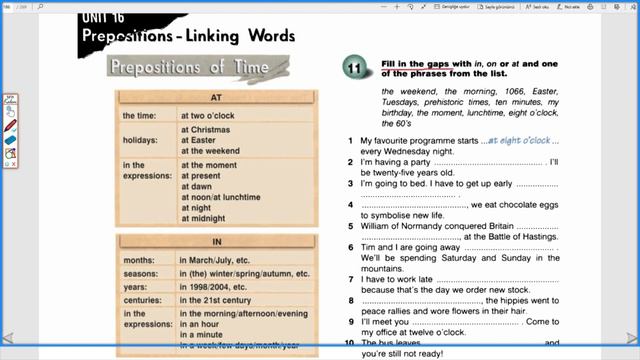This screenshot has height=360, width=640.
Task: Click 'in March/July, etc.' months entry
Action: tap(215, 260)
